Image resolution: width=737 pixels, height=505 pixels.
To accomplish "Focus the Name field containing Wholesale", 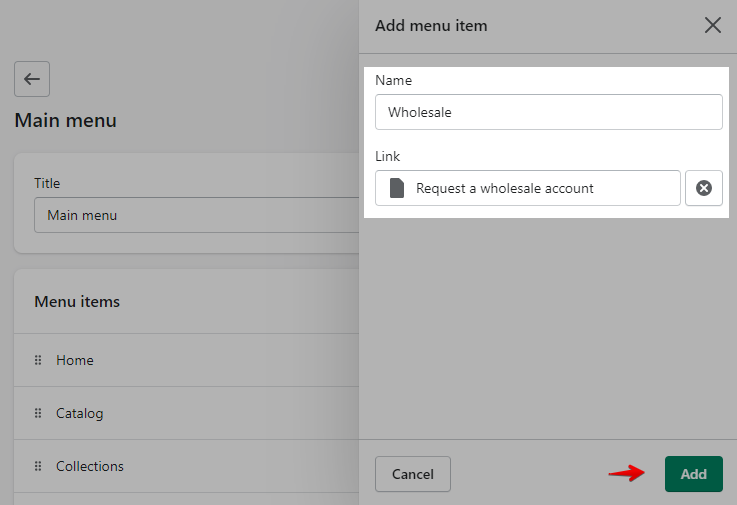I will [549, 112].
